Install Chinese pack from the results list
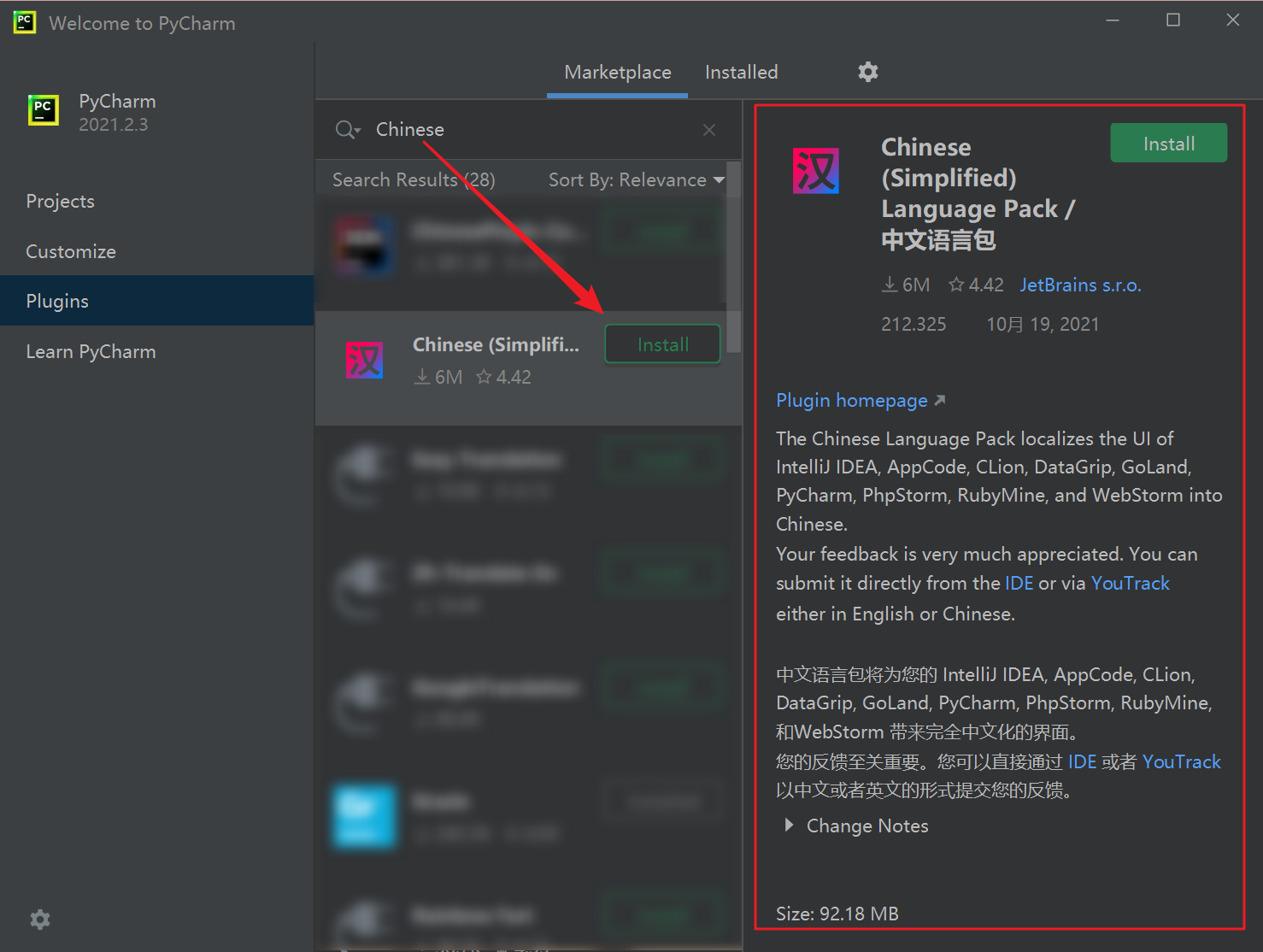This screenshot has height=952, width=1263. [662, 344]
